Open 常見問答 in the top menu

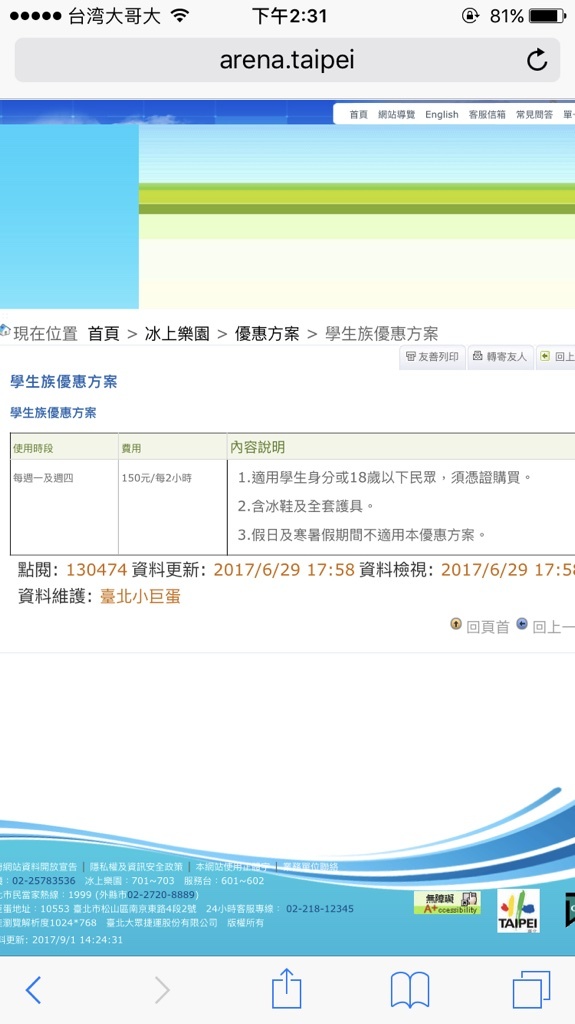pos(534,114)
